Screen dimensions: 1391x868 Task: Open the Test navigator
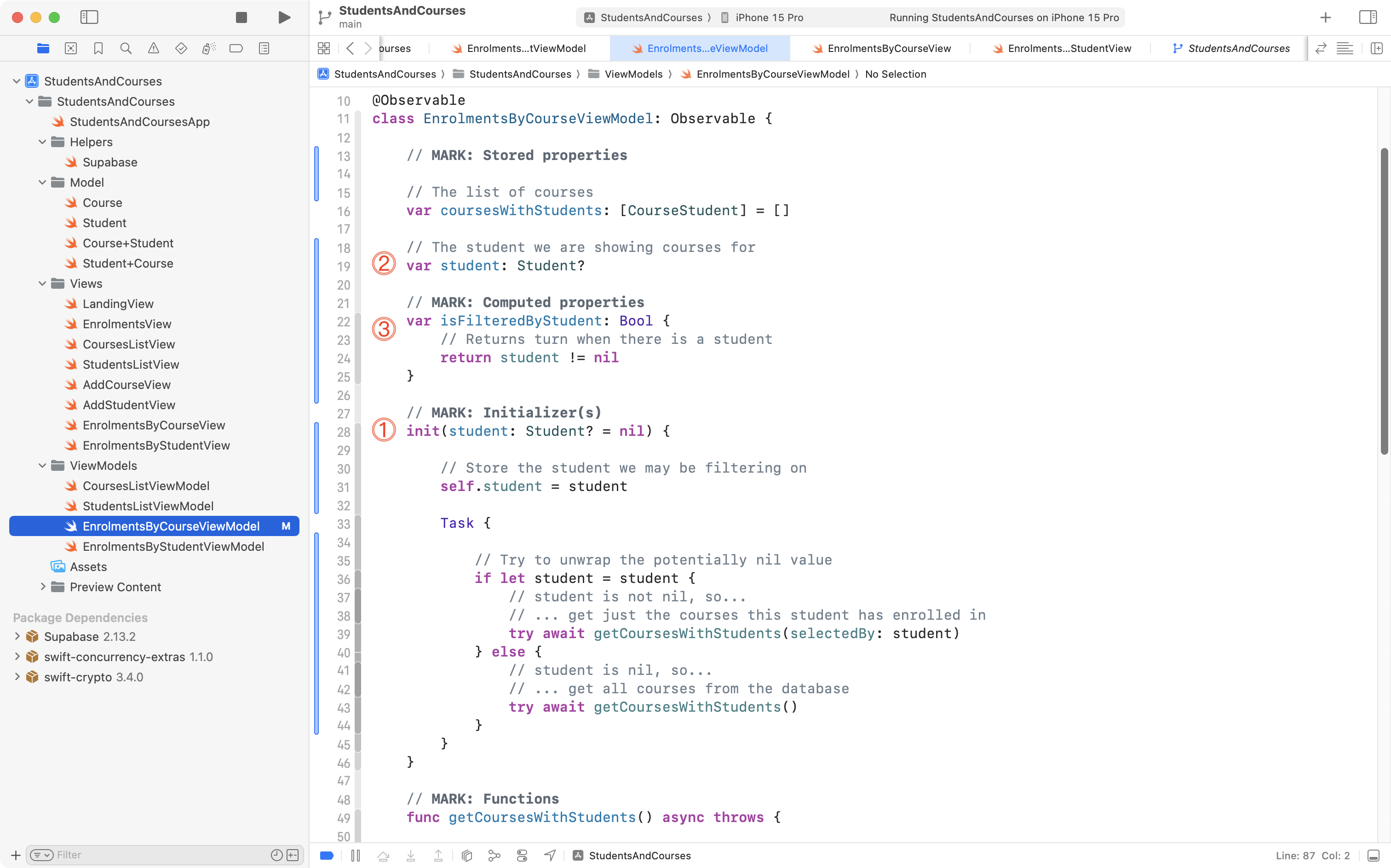click(x=181, y=48)
